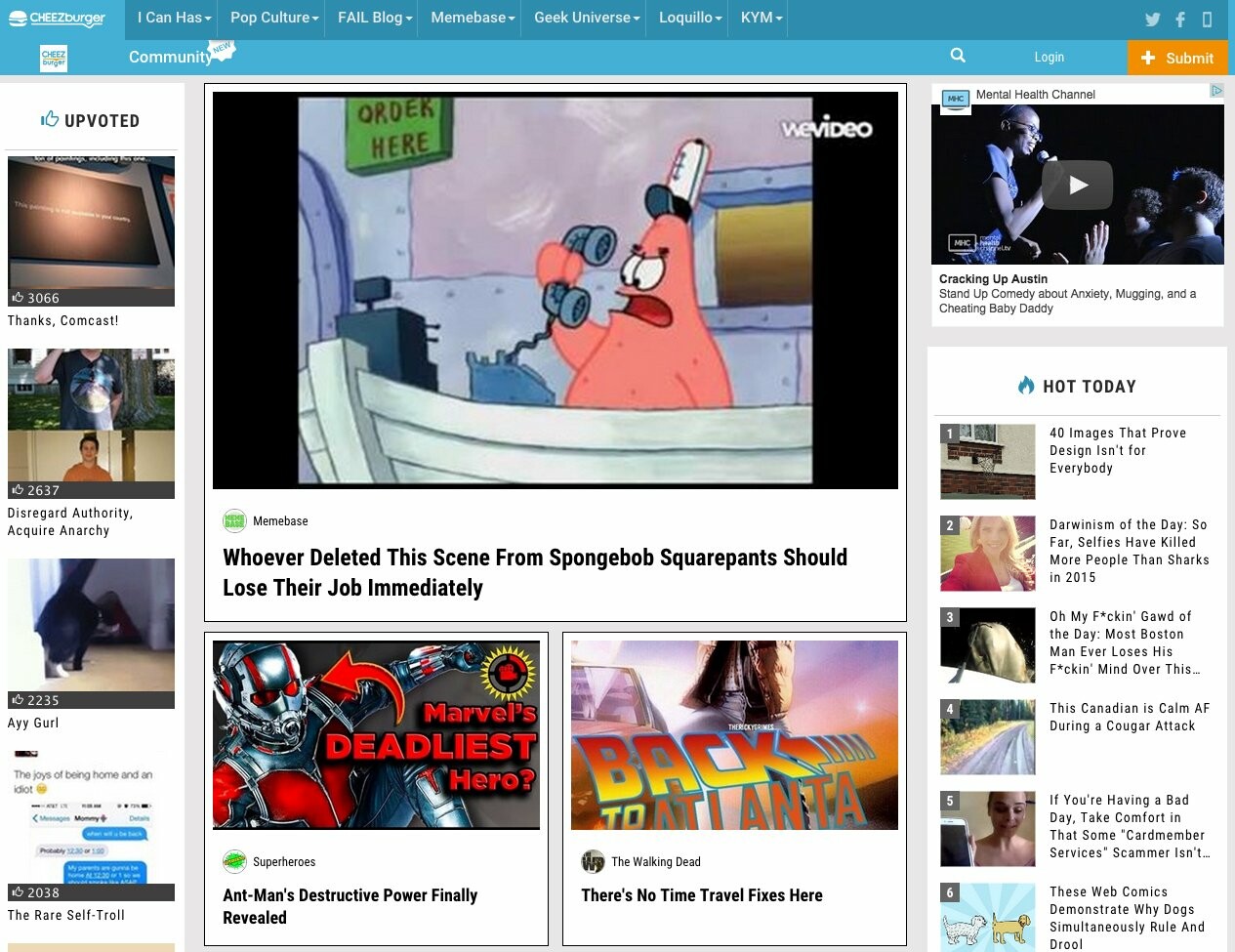Click The Walking Dead channel icon

[593, 861]
